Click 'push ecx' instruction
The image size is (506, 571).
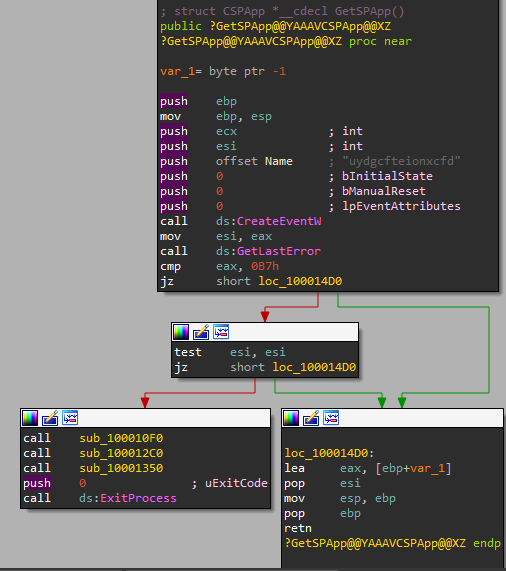[x=198, y=131]
